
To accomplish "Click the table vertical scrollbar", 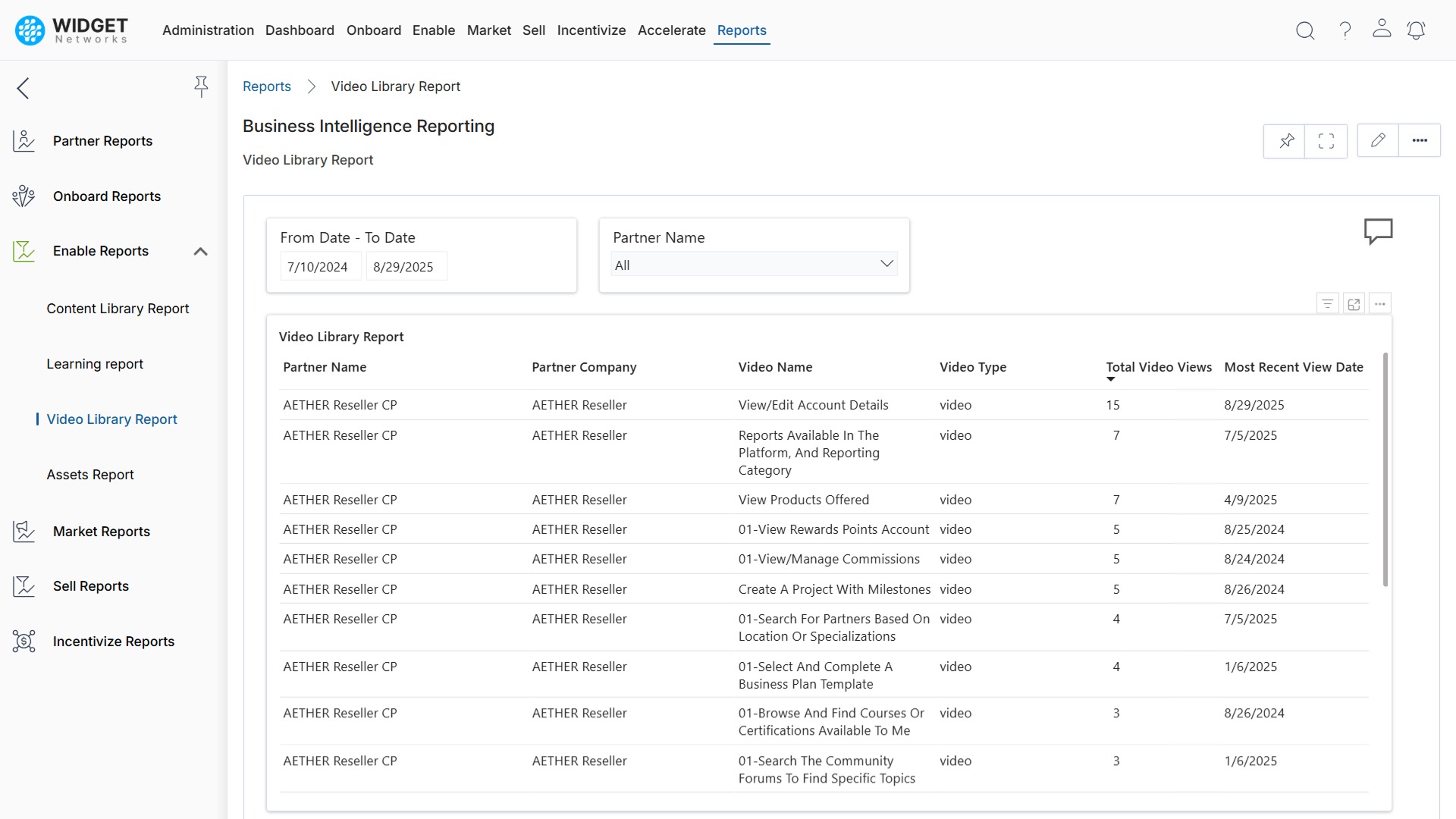I will click(x=1385, y=470).
